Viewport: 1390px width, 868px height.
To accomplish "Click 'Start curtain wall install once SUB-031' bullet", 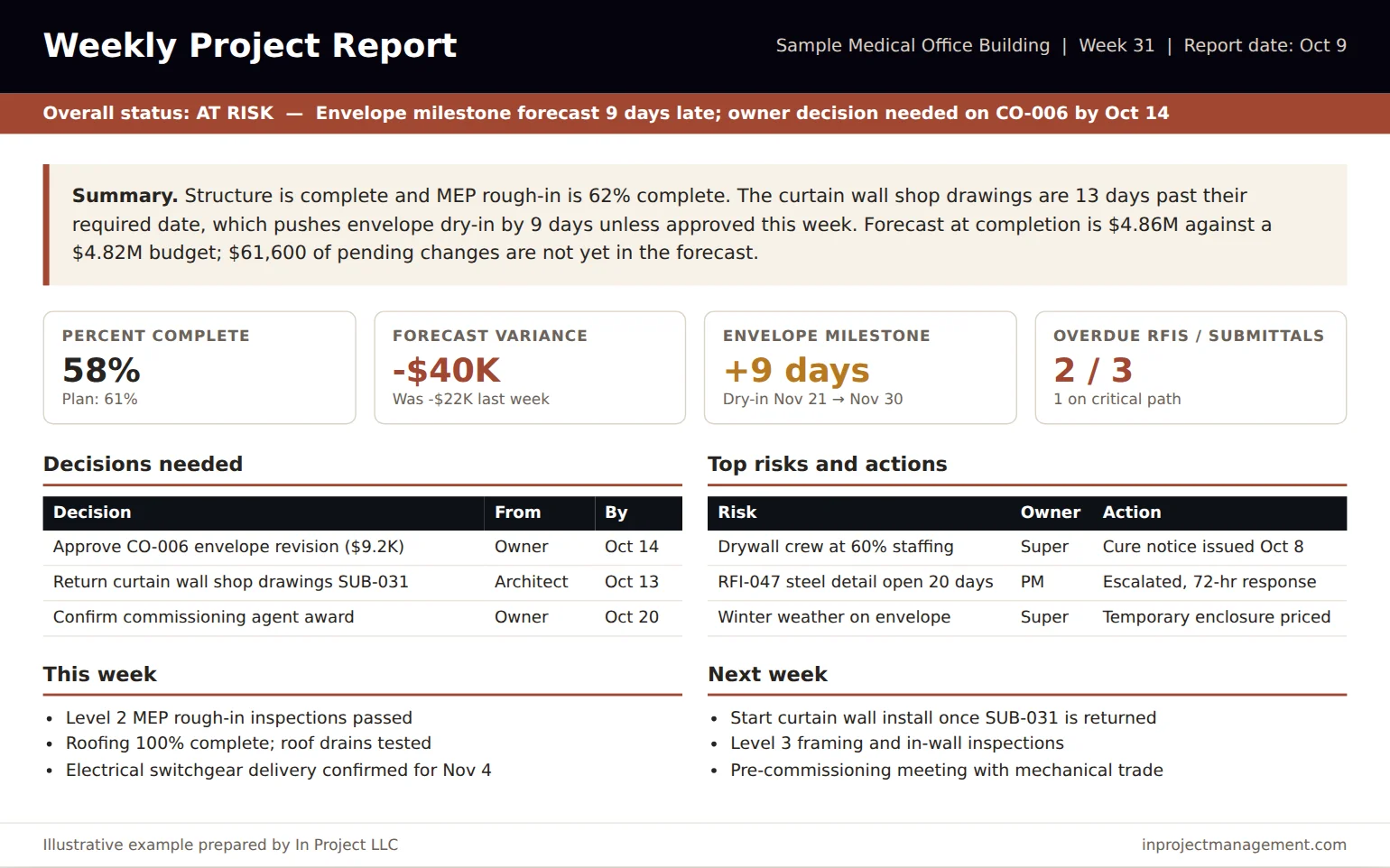I will (x=942, y=718).
